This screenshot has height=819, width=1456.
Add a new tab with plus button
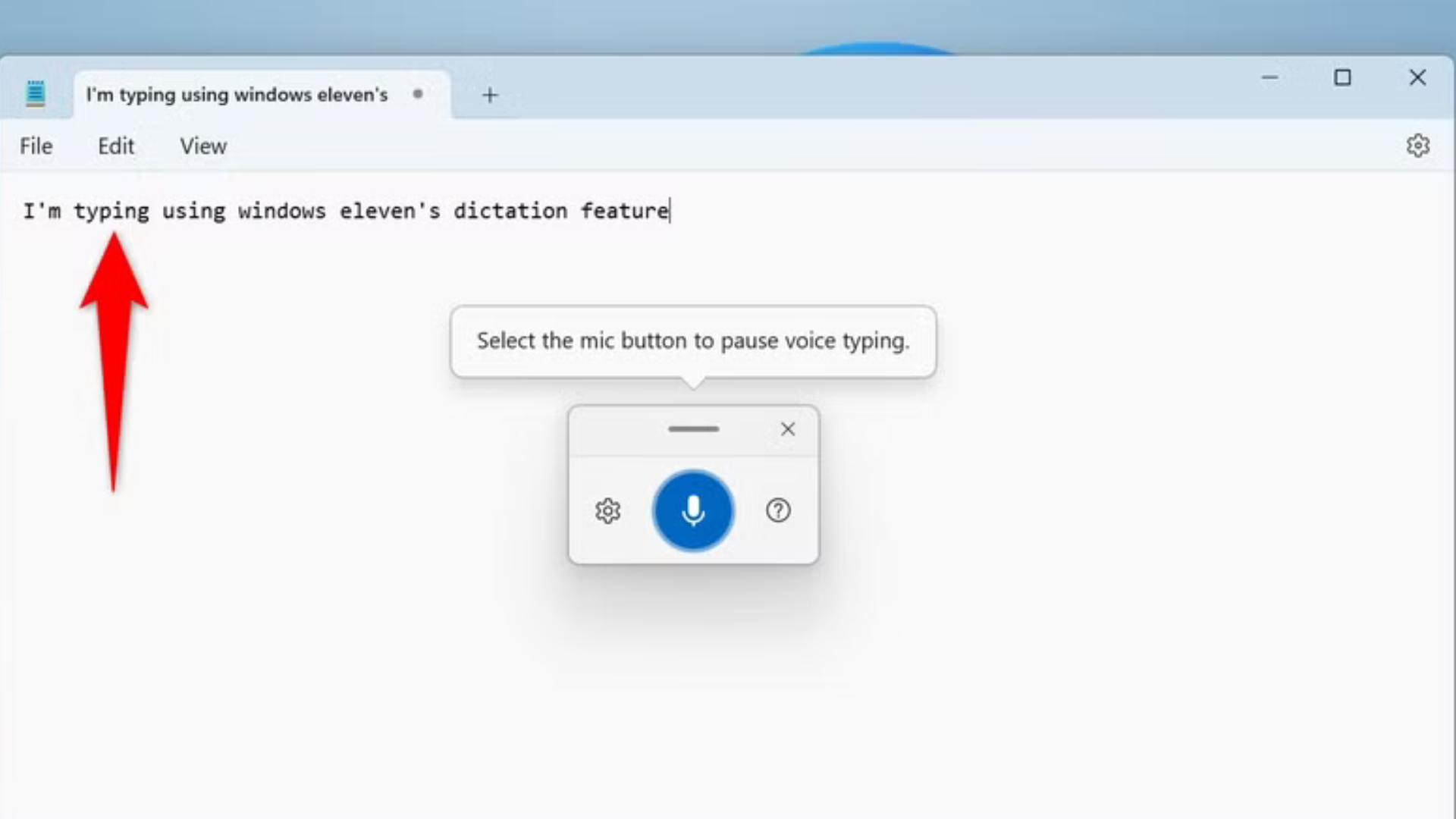coord(490,95)
